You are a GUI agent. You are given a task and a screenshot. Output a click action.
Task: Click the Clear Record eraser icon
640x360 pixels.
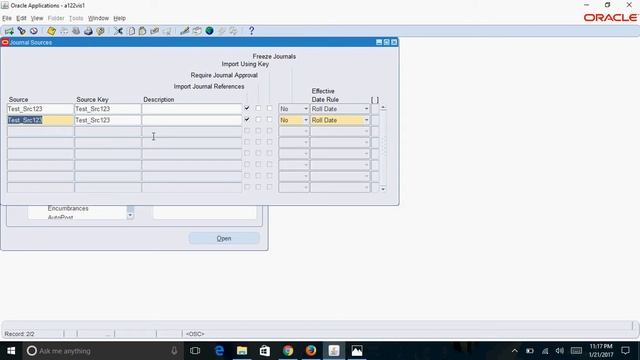pos(155,31)
